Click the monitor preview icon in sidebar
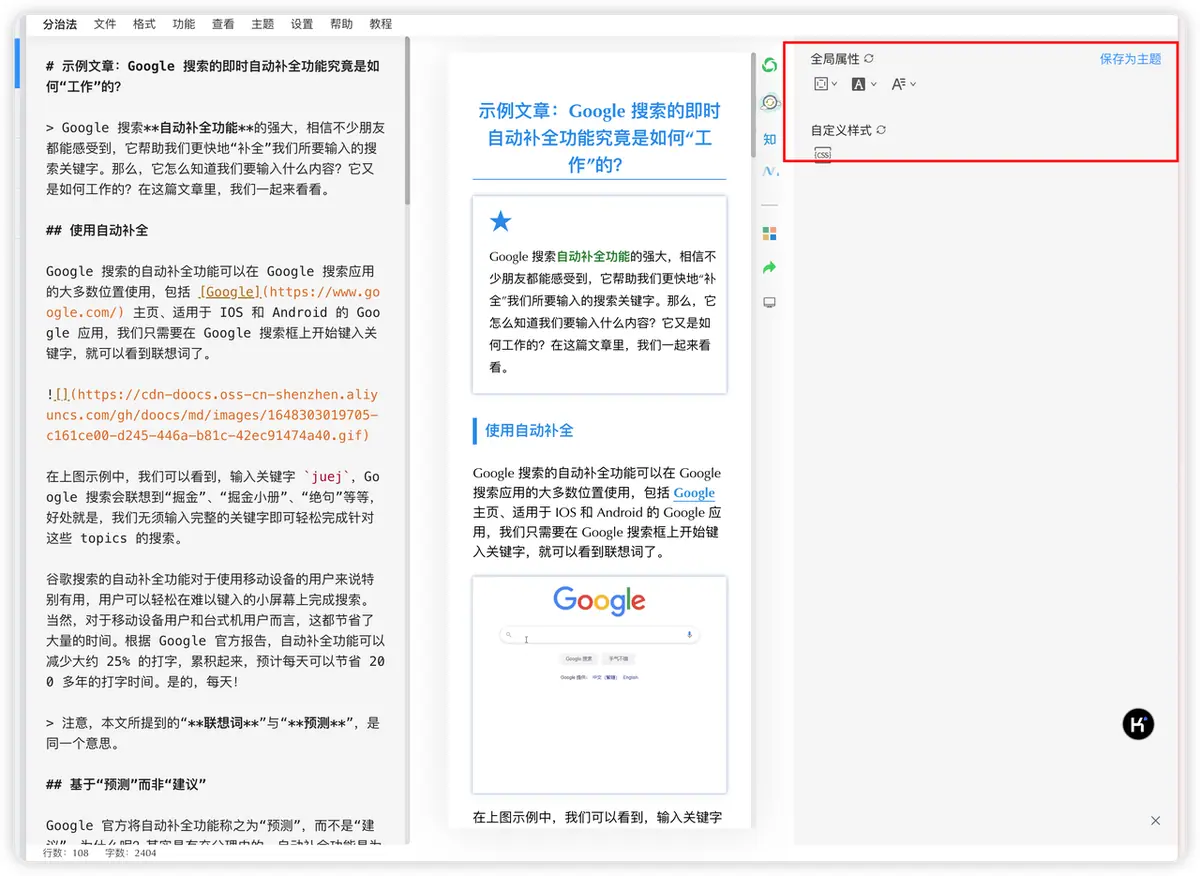Screen dimensions: 1200x876 [x=769, y=302]
